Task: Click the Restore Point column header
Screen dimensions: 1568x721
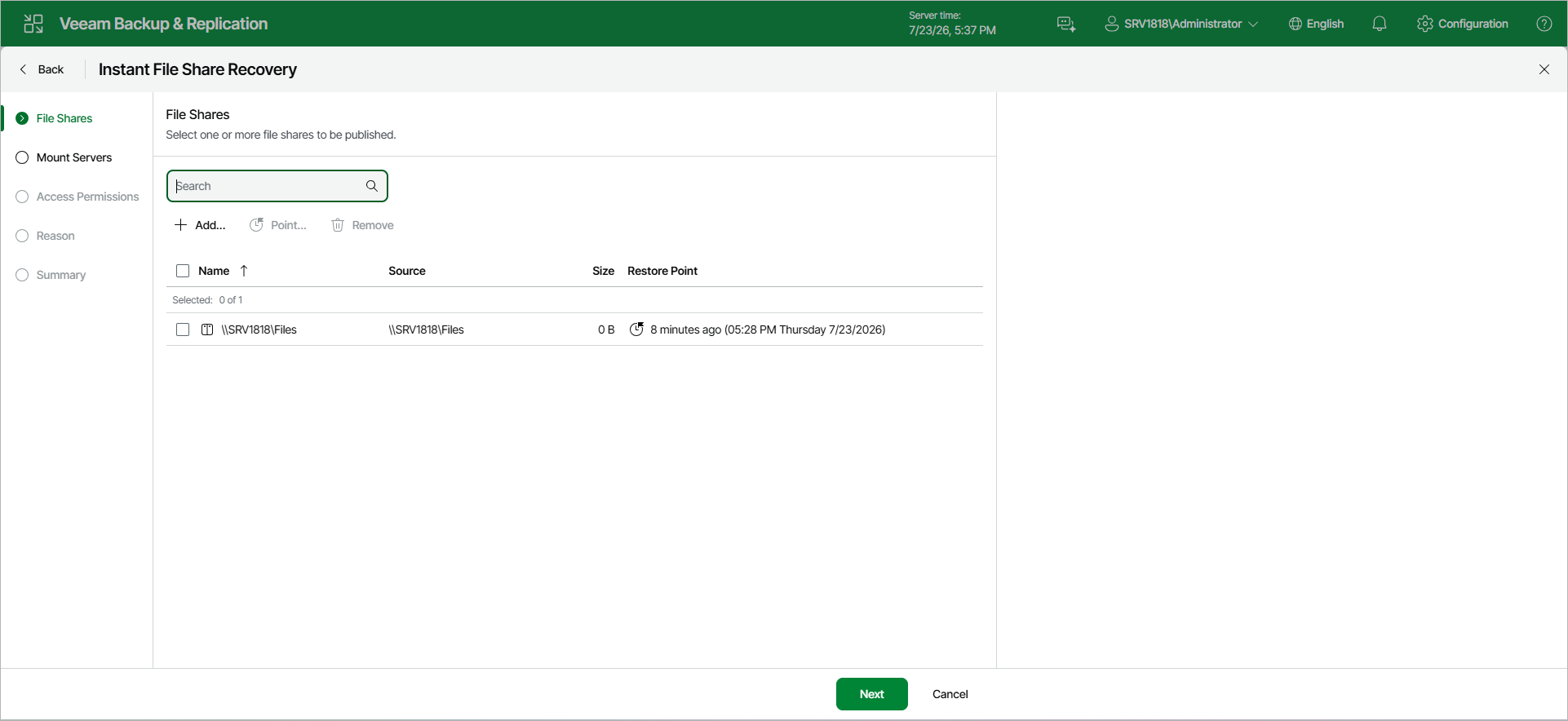Action: [662, 271]
